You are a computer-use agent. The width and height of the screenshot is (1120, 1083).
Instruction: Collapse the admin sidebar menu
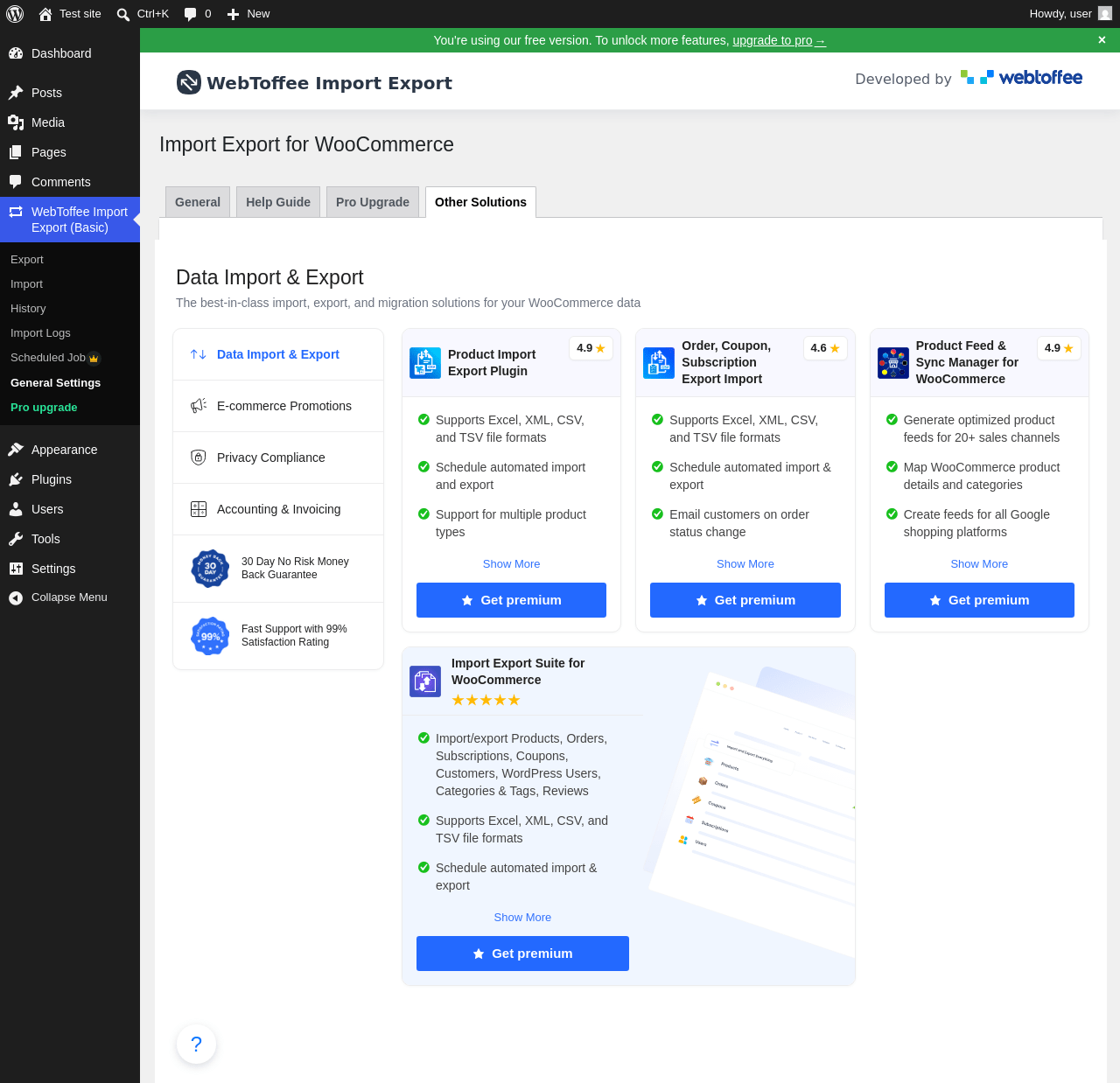pyautogui.click(x=70, y=597)
